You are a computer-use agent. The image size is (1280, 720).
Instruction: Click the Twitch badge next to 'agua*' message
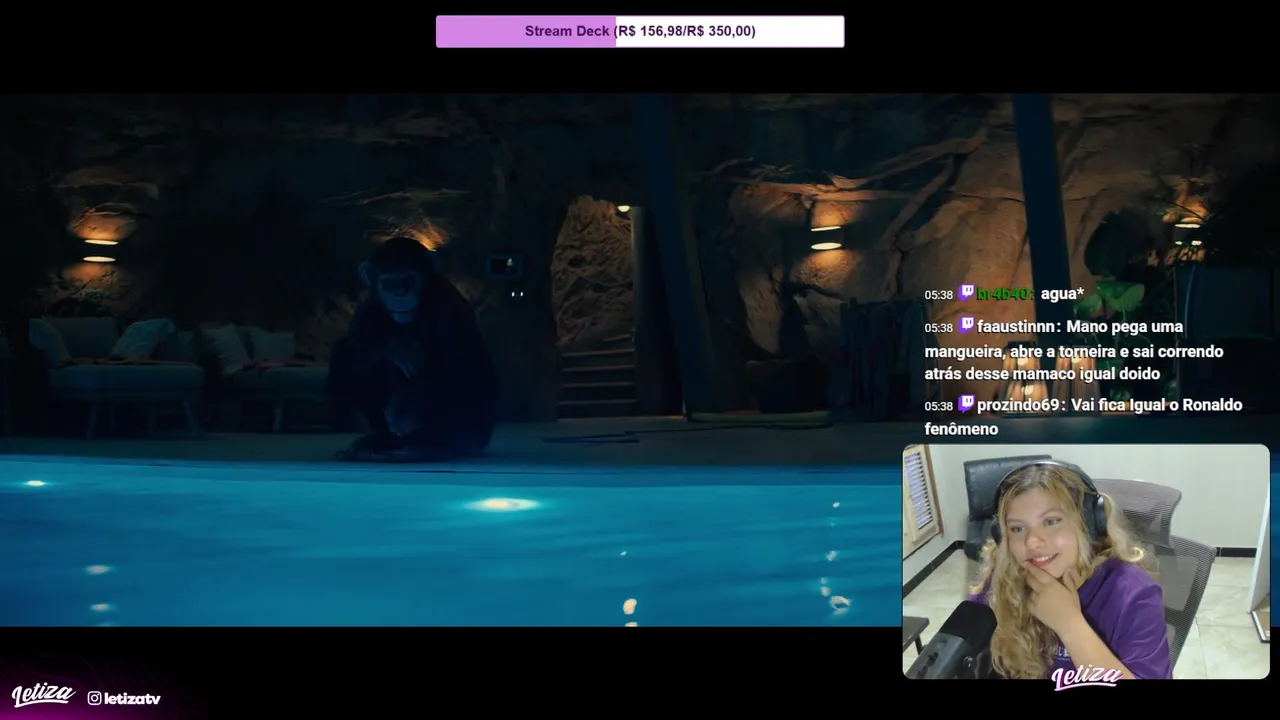coord(966,292)
